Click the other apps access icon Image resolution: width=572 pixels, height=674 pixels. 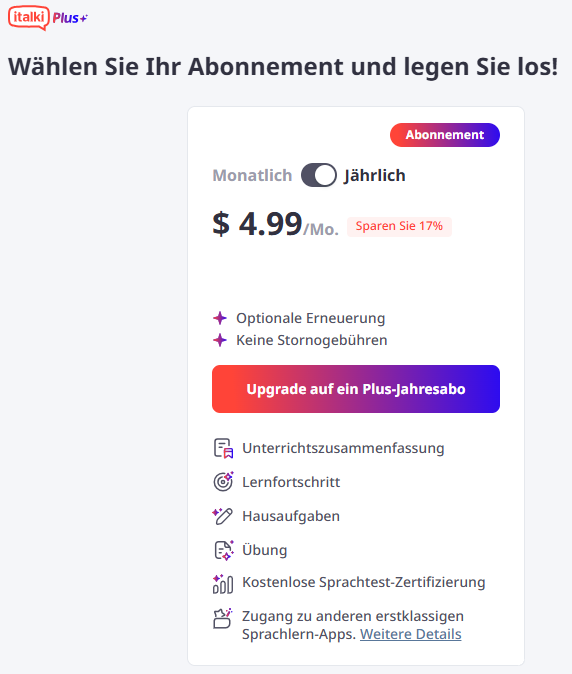pyautogui.click(x=223, y=618)
